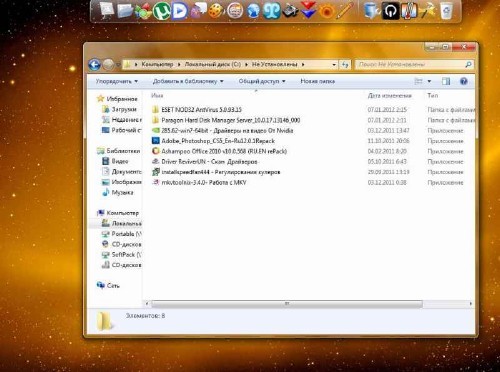Open the purple chat bubble dock icon
Screen dimensions: 500x372
tap(199, 11)
